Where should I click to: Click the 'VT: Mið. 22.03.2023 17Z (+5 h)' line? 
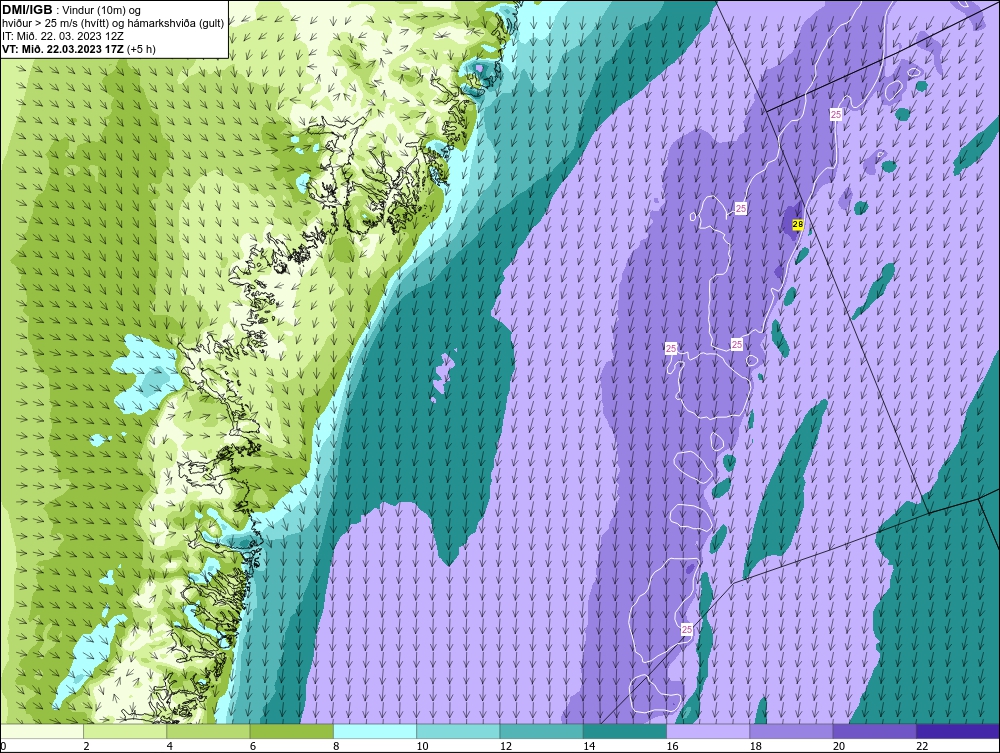tap(78, 49)
